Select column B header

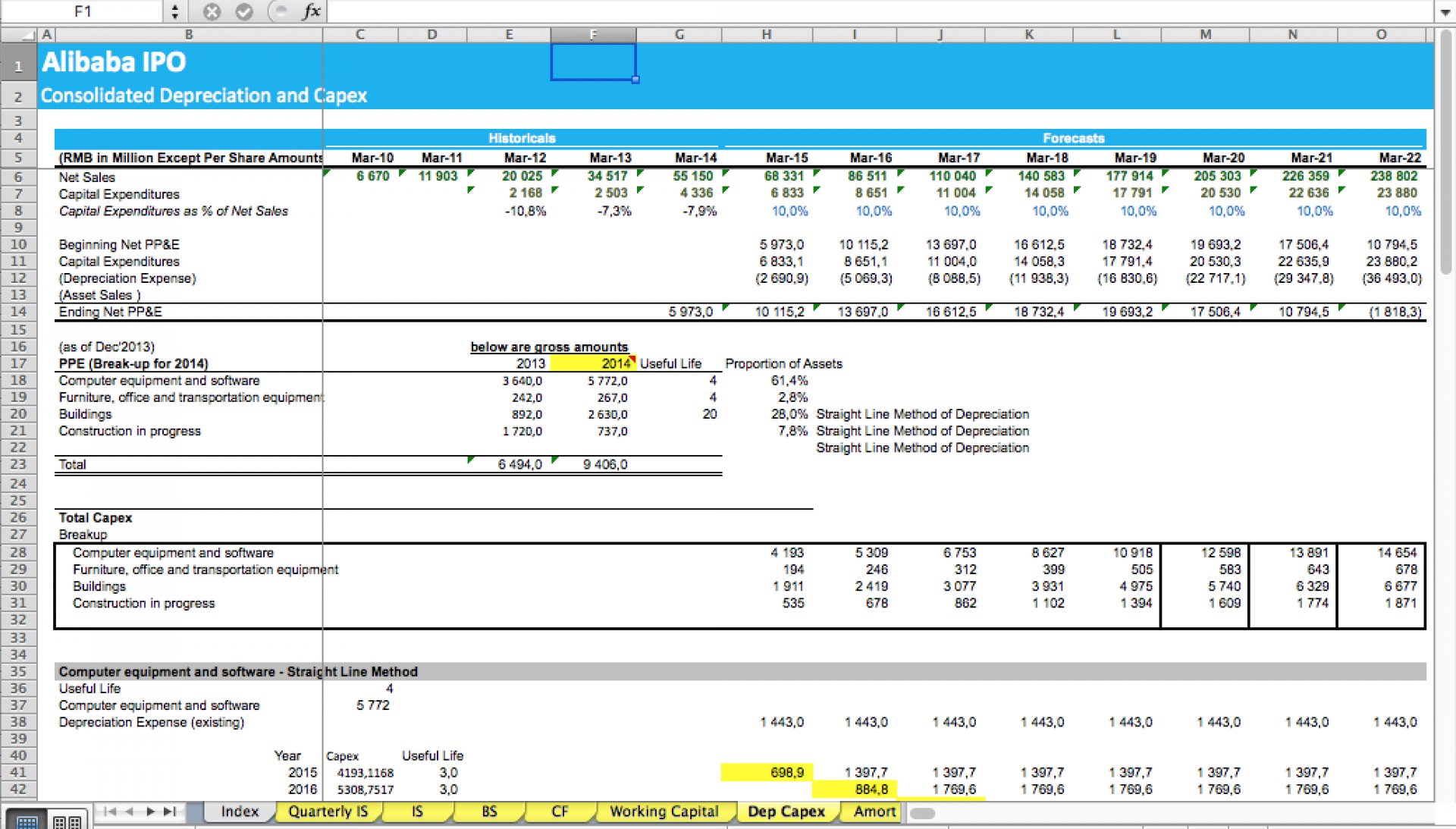(x=189, y=35)
